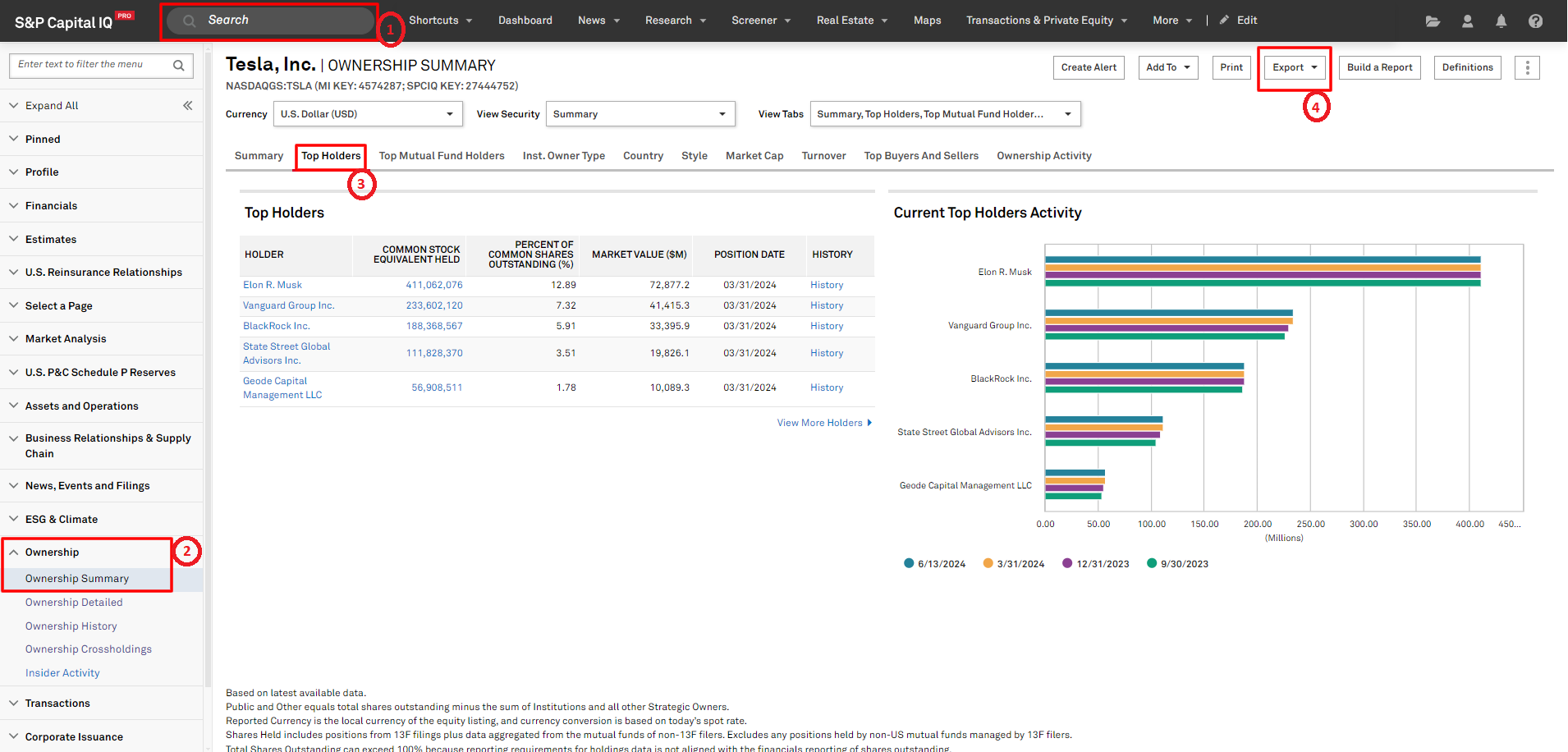Open the Currency U.S. Dollar dropdown
Image resolution: width=1568 pixels, height=752 pixels.
[368, 114]
